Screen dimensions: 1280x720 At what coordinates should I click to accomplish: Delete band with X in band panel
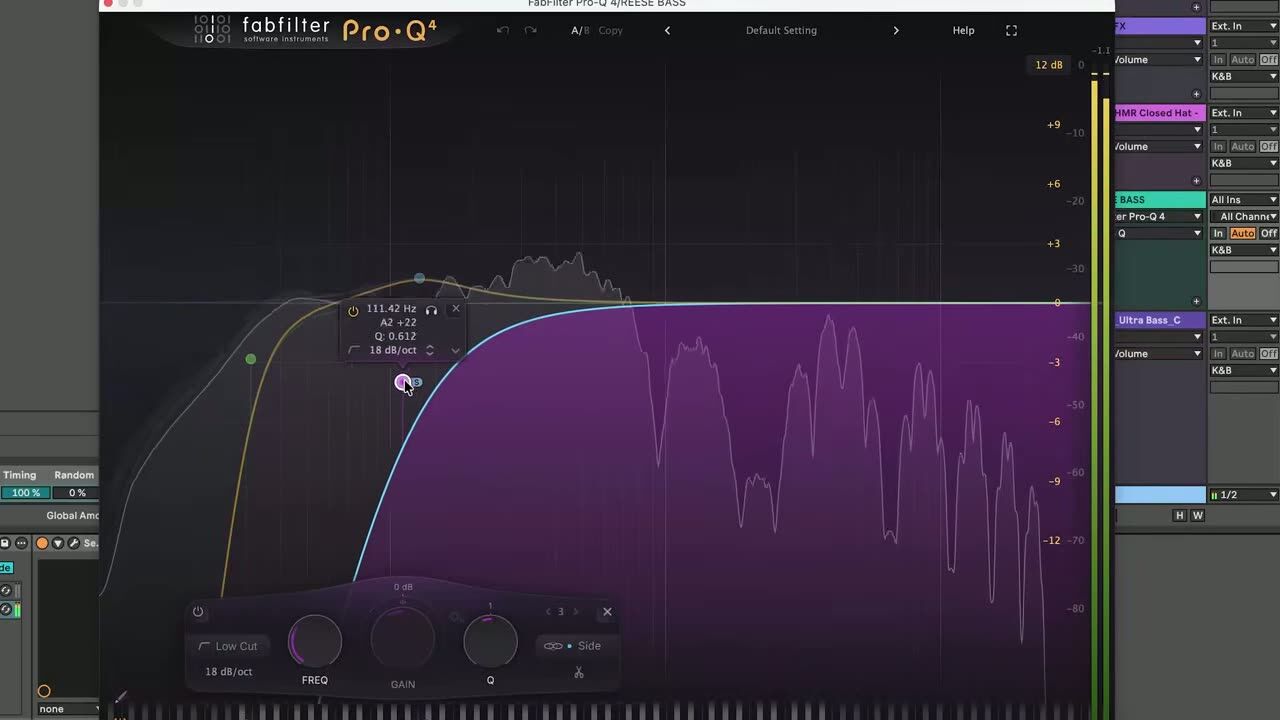[607, 612]
